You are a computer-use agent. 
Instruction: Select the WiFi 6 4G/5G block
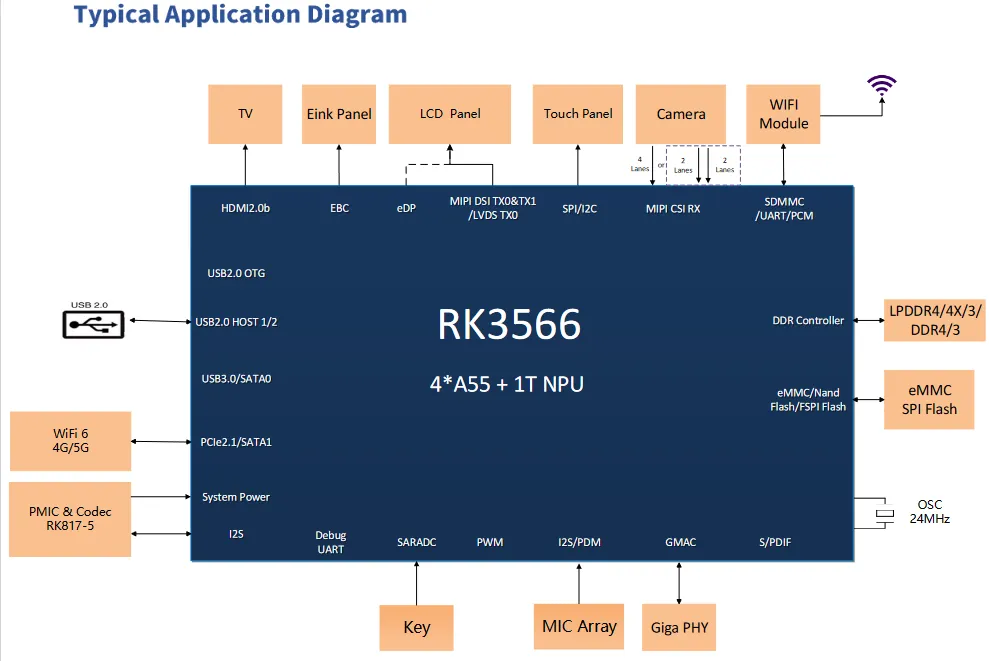coord(71,441)
